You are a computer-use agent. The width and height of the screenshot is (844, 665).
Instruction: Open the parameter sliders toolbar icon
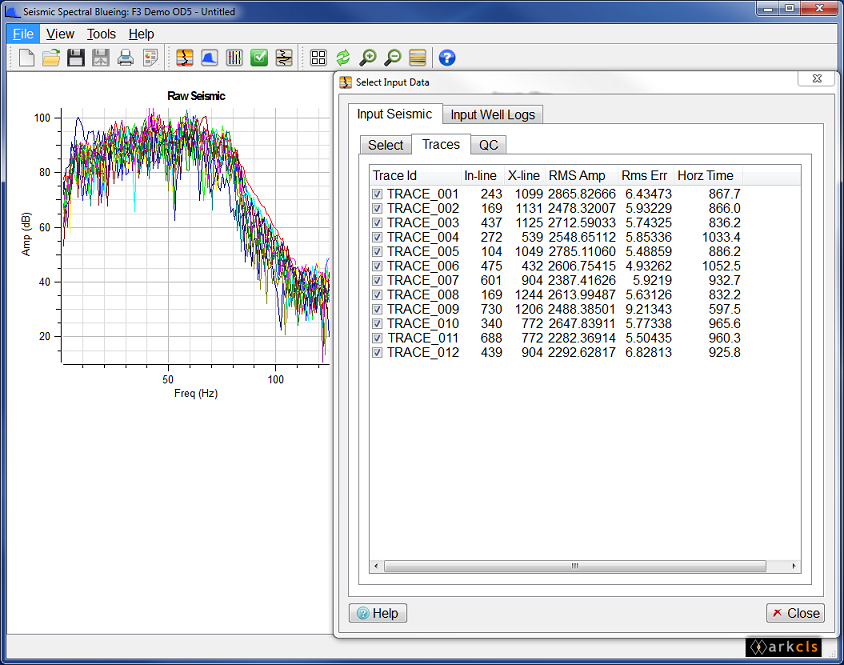click(234, 58)
